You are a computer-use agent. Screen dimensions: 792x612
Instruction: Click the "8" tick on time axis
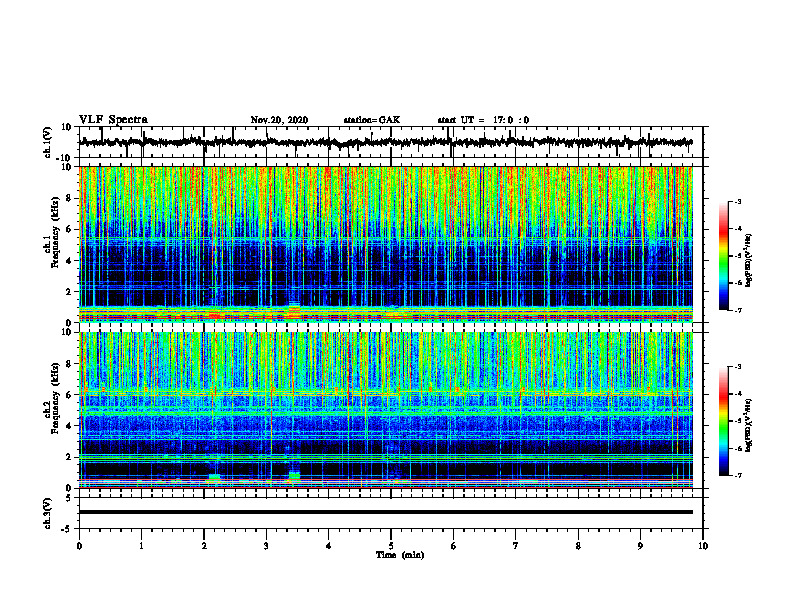coord(578,546)
